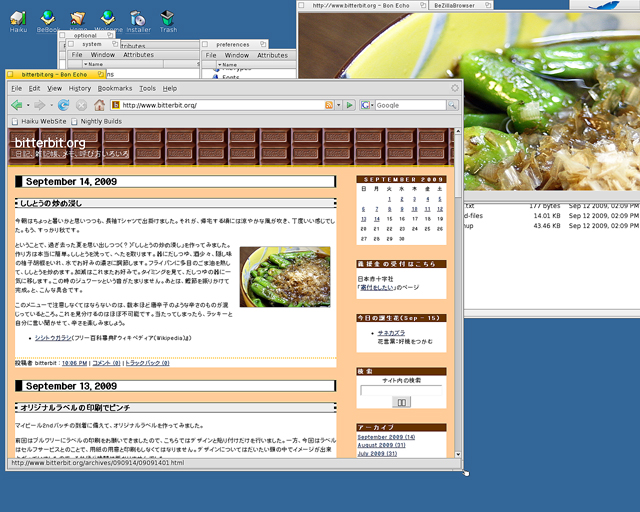This screenshot has height=512, width=640.
Task: Reload the bitterbit.org page
Action: click(63, 105)
